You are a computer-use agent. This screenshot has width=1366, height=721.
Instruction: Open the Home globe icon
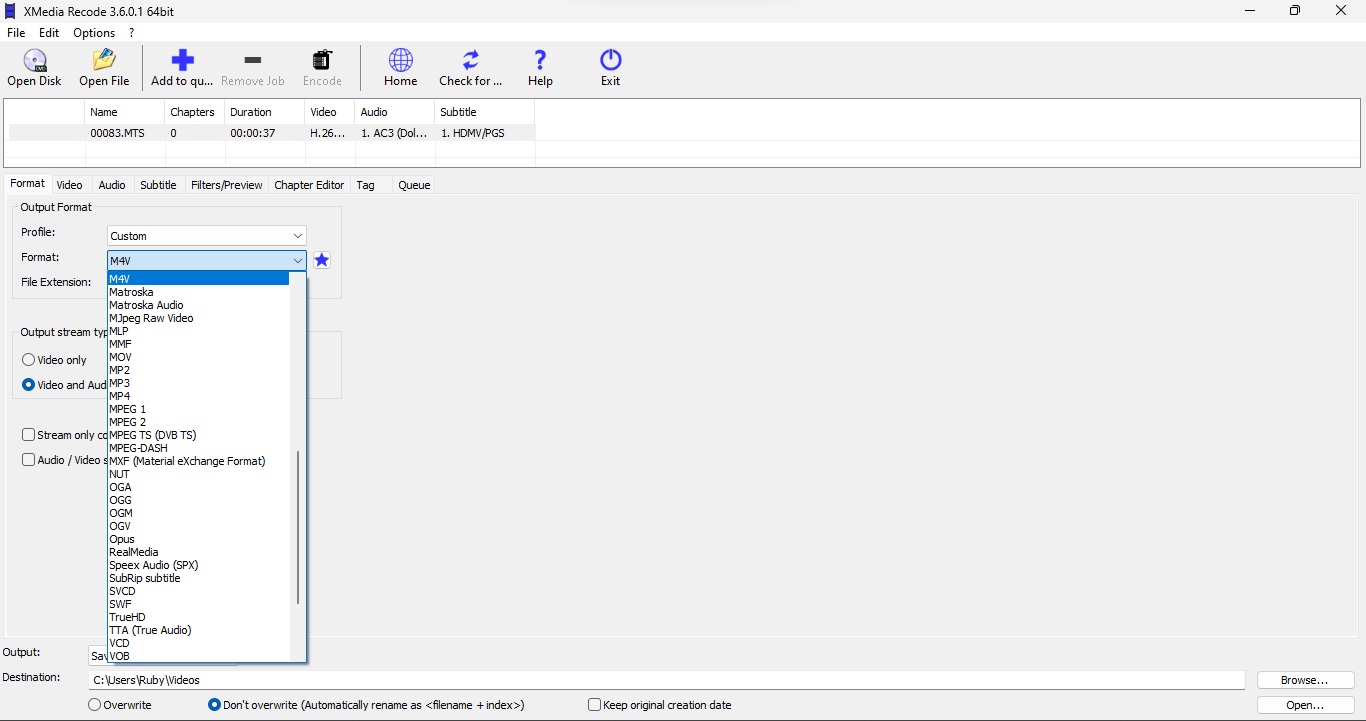400,60
